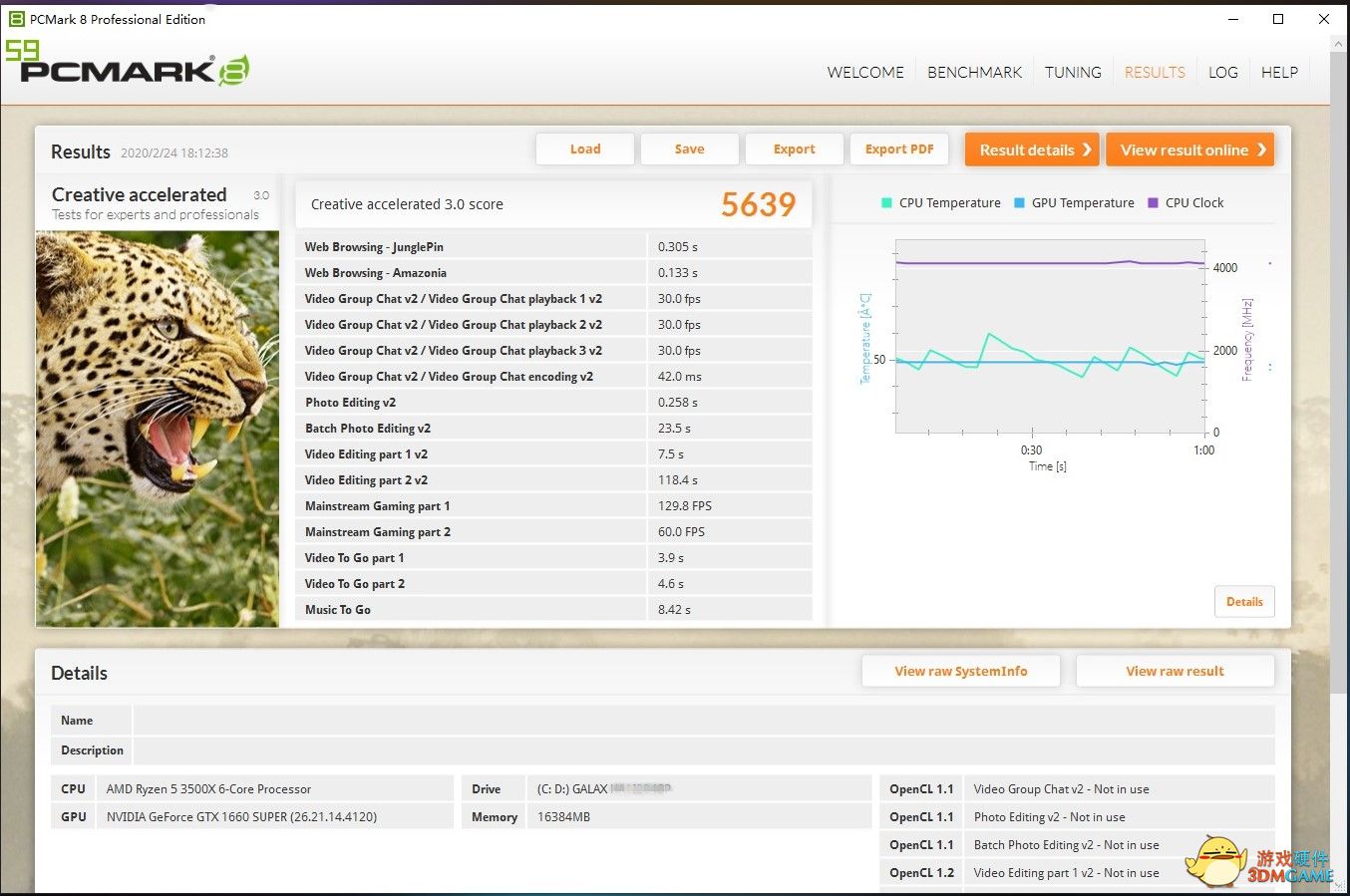Click the leopard benchmark thumbnail image
1350x896 pixels.
point(158,429)
